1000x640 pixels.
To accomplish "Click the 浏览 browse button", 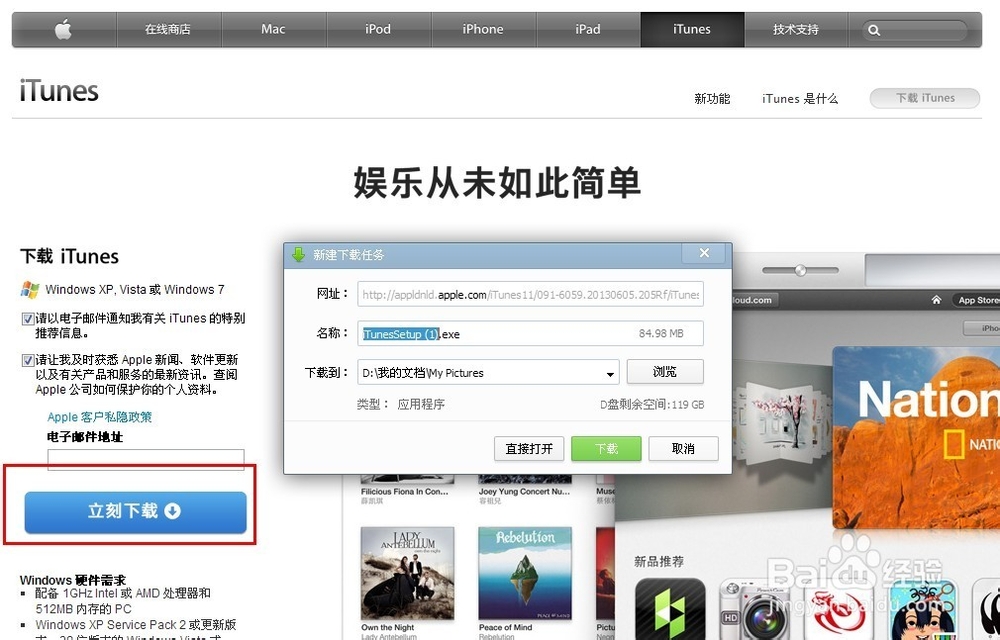I will tap(665, 372).
